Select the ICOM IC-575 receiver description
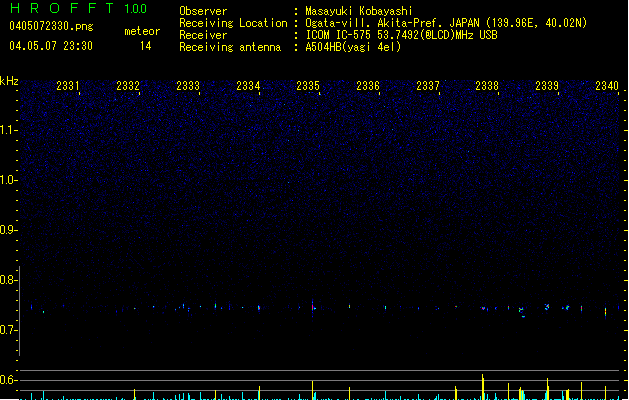Viewport: 629px width, 400px height. tap(401, 35)
